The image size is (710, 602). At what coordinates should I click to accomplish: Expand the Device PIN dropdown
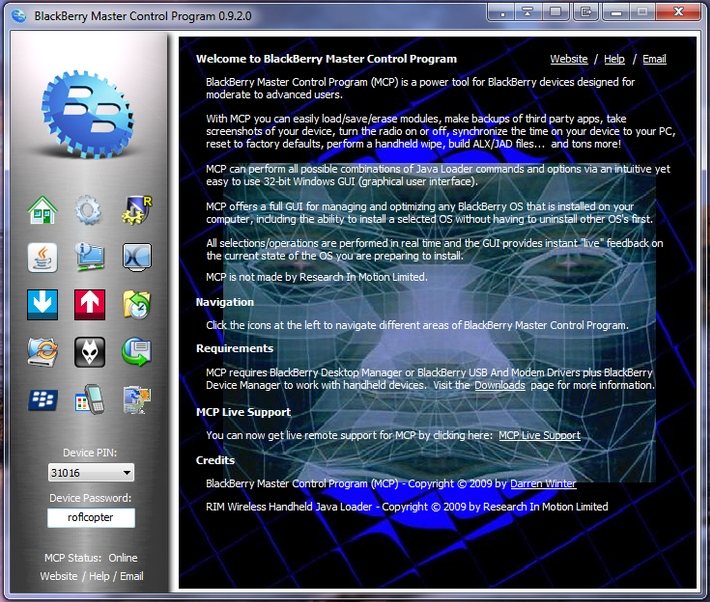click(127, 473)
